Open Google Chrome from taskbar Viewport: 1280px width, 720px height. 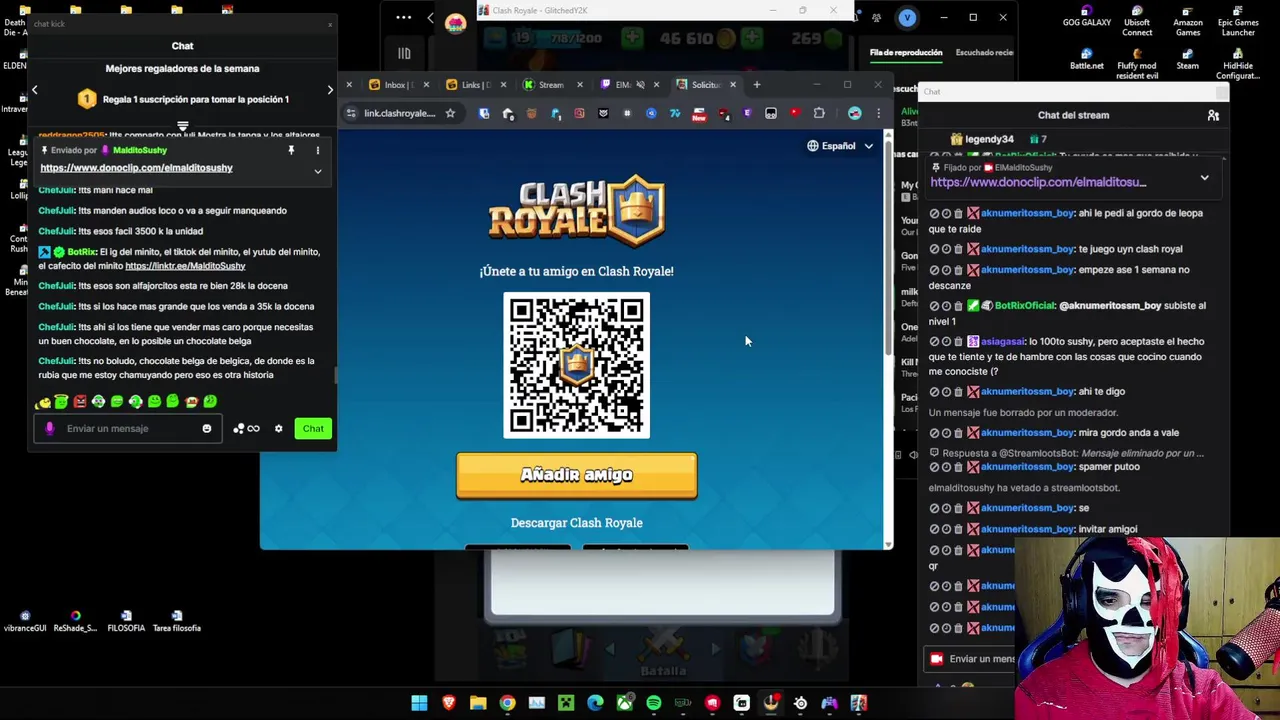507,703
